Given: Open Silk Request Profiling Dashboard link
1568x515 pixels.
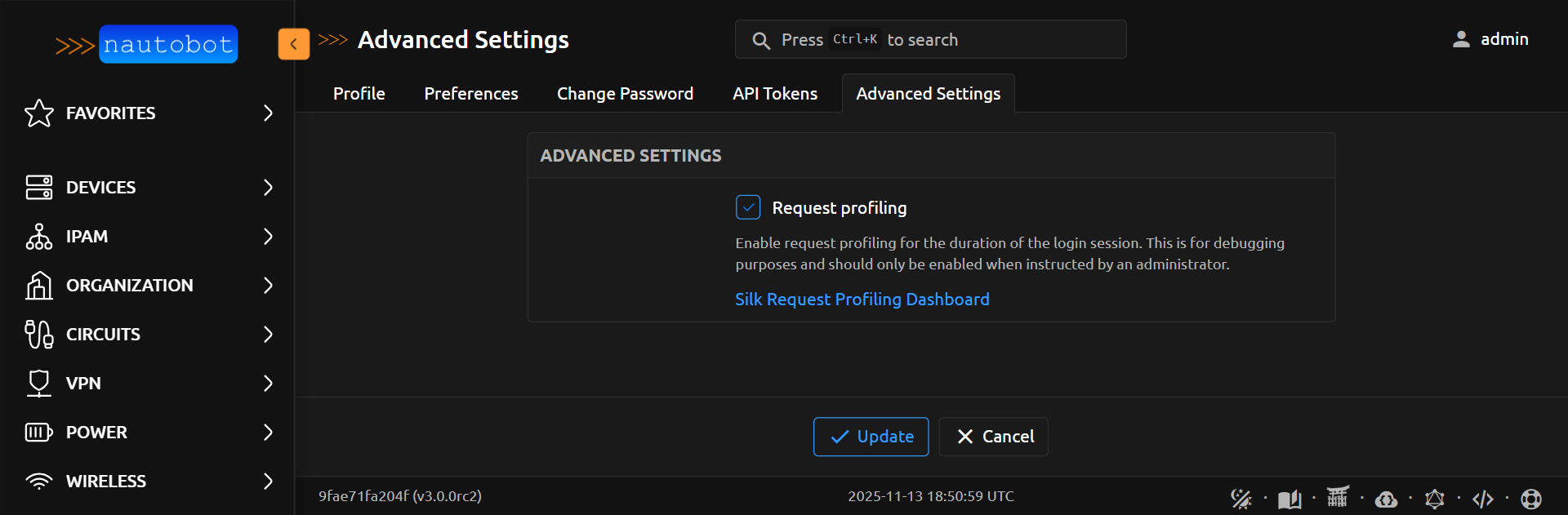Looking at the screenshot, I should coord(862,300).
